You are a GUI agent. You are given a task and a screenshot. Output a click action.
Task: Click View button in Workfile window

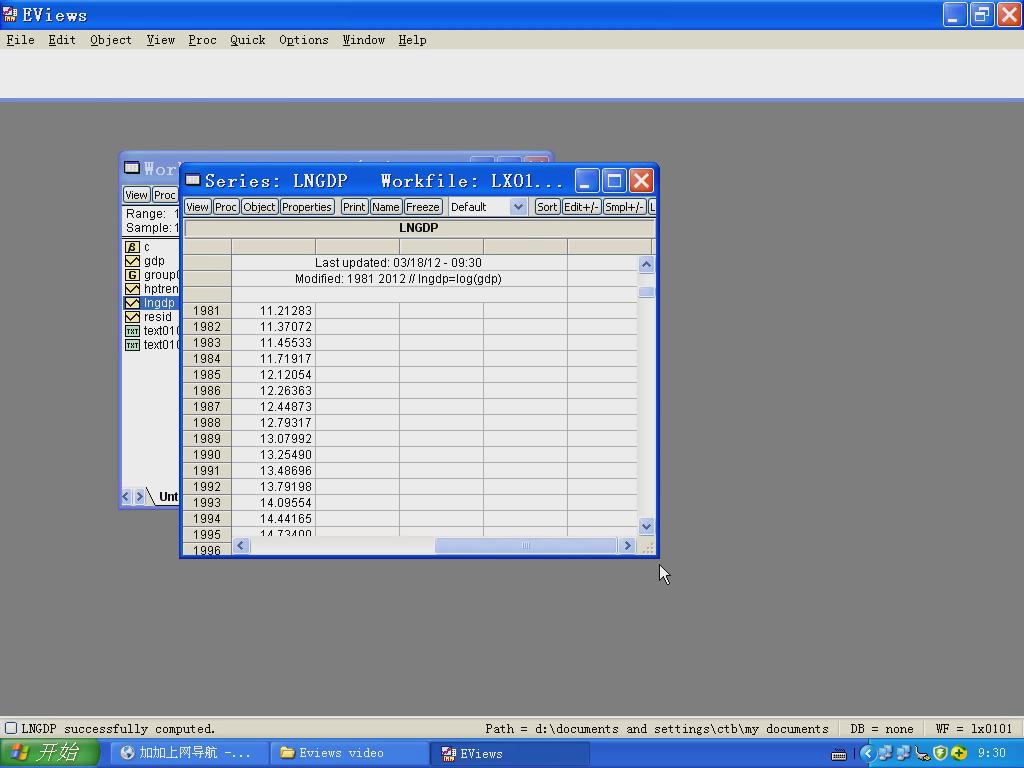click(136, 195)
